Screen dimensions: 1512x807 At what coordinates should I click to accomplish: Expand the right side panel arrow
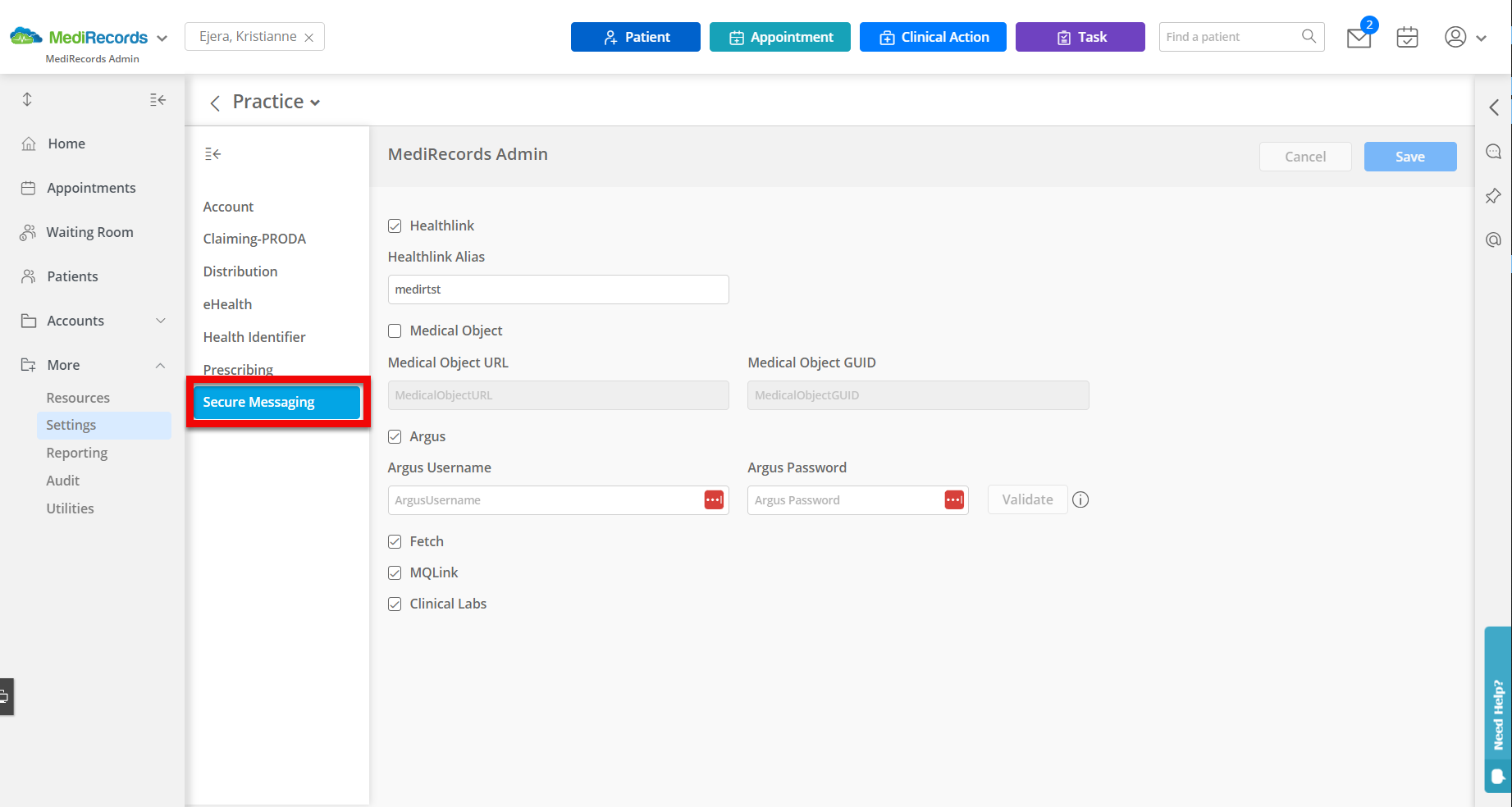1494,107
